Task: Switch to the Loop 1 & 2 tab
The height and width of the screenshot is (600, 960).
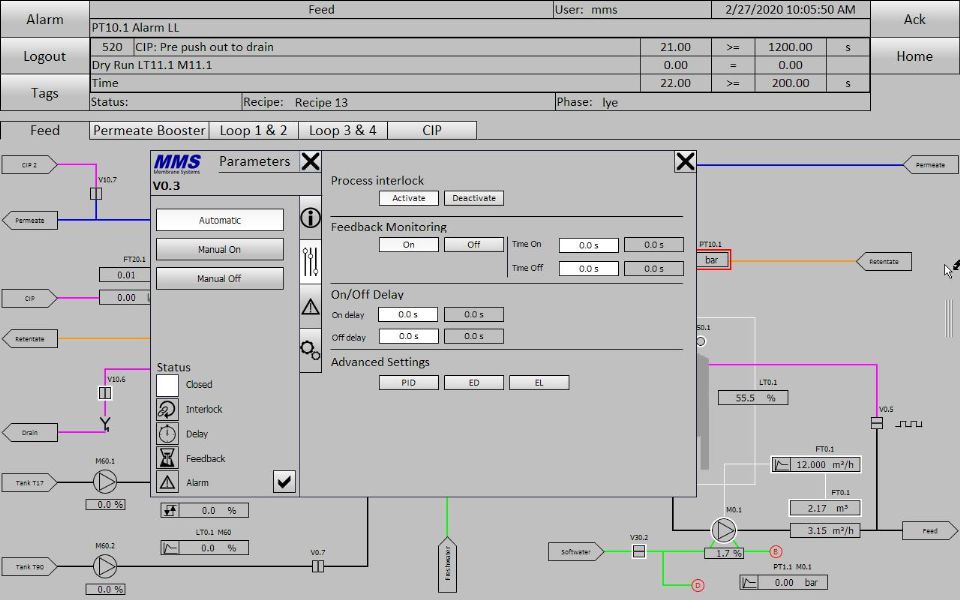Action: click(253, 130)
